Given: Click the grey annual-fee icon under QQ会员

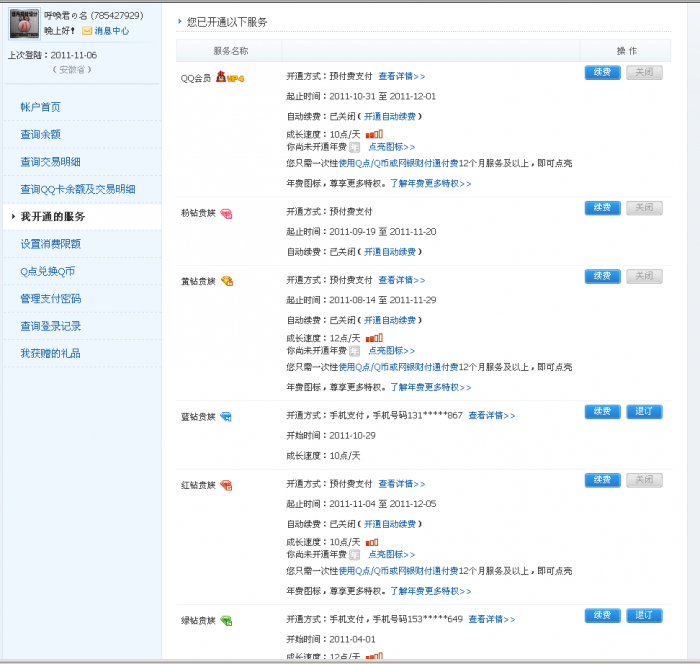Looking at the screenshot, I should [x=354, y=147].
